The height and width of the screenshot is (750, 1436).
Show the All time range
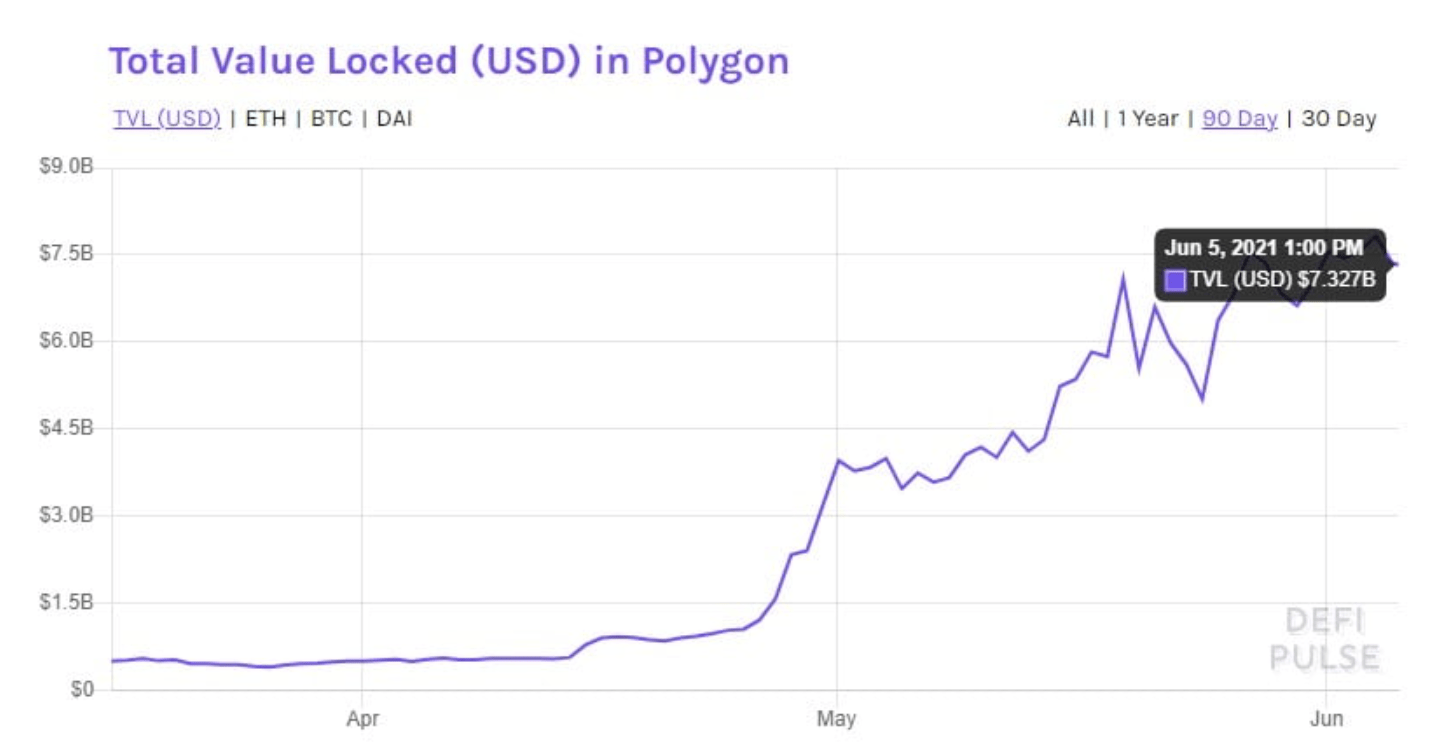tap(1081, 119)
